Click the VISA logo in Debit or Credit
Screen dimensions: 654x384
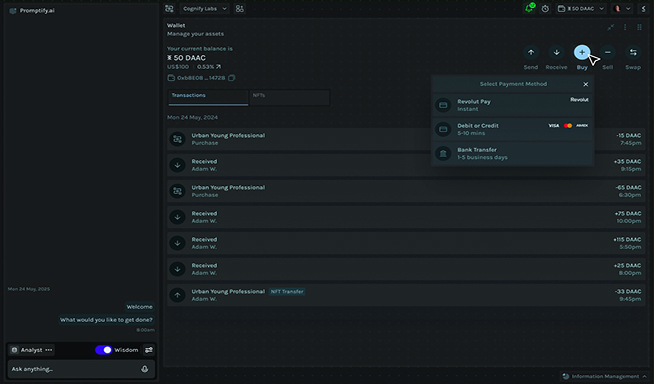coord(553,125)
